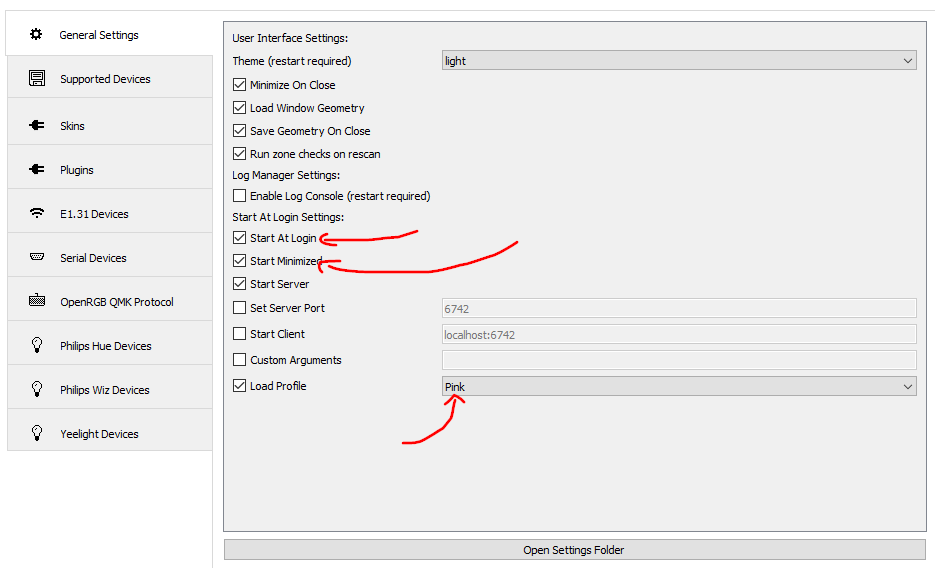
Task: Disable the Start Minimized checkbox
Action: [239, 261]
